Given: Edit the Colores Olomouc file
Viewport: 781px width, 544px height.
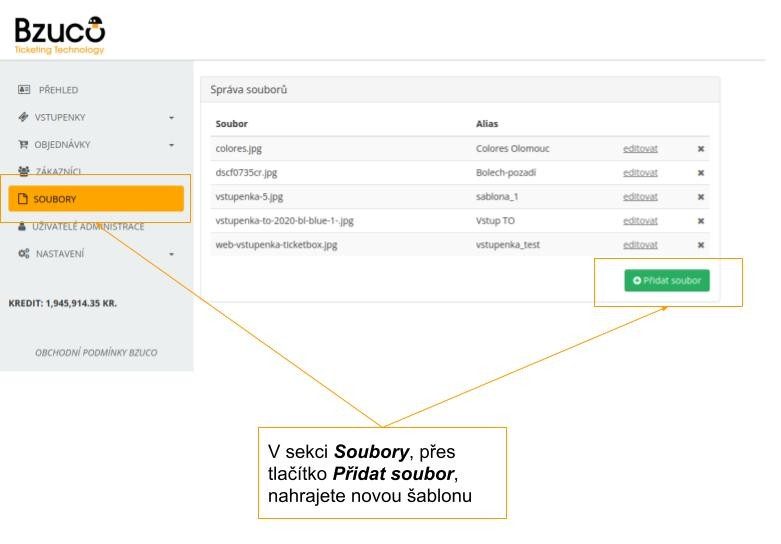Looking at the screenshot, I should coord(640,149).
